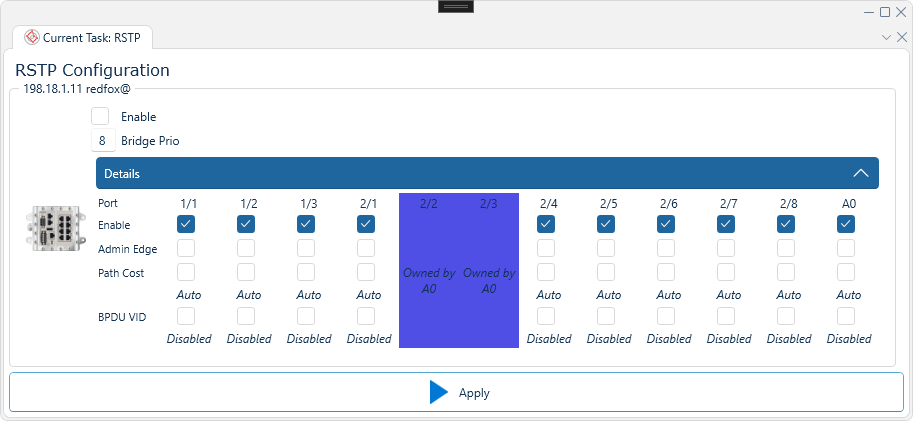Click the Bridge Prio value field
The height and width of the screenshot is (421, 913).
click(x=102, y=140)
